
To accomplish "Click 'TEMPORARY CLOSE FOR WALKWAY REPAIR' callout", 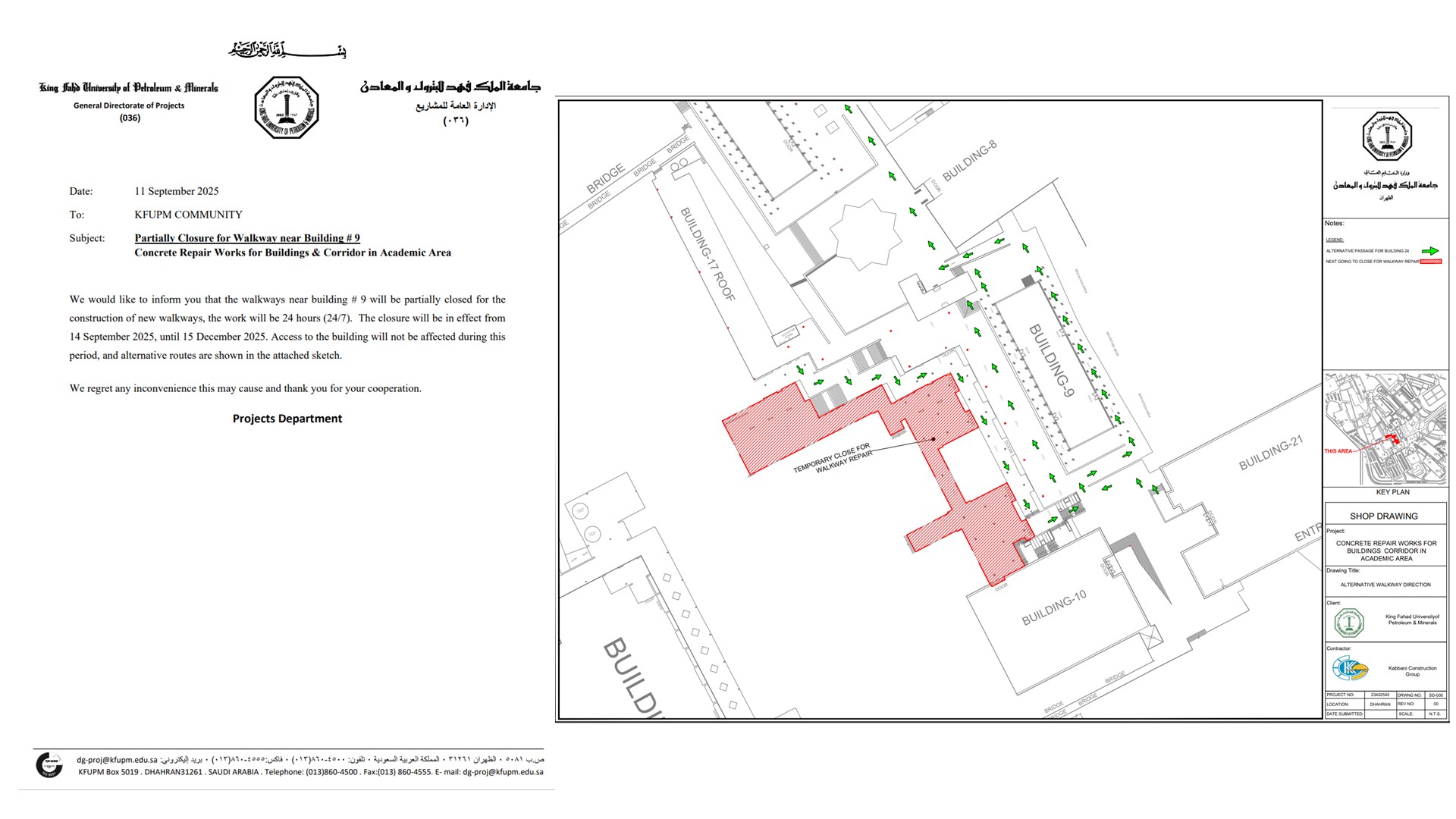I will pyautogui.click(x=833, y=459).
